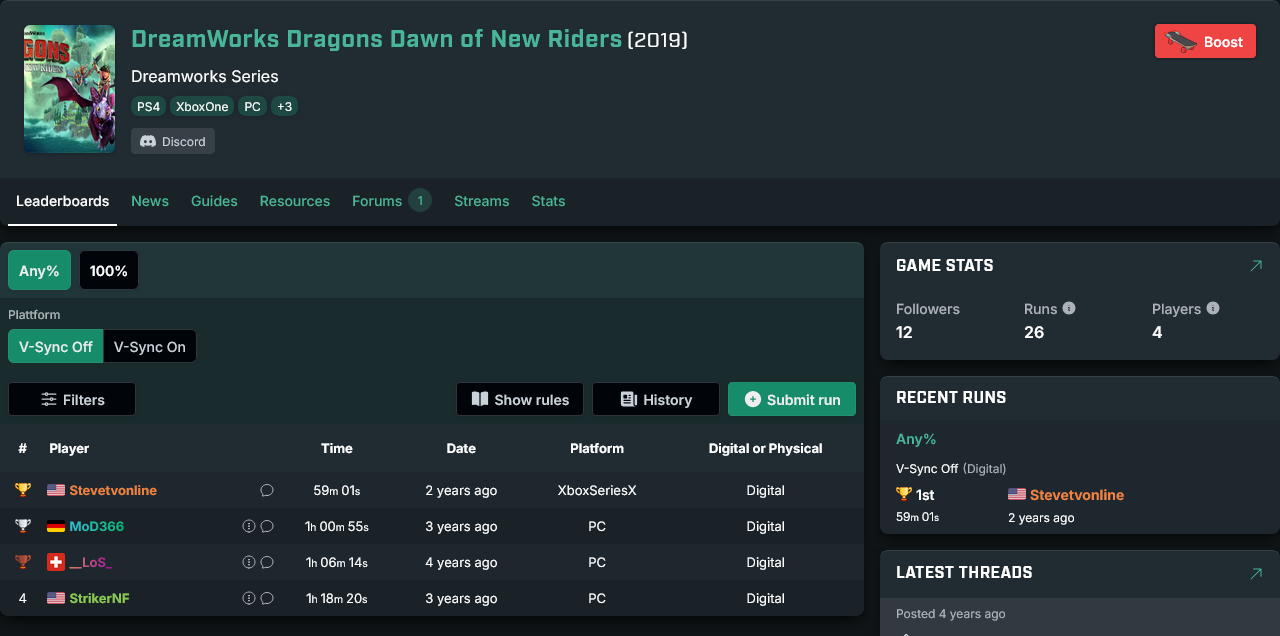Click the info icon next to Runs
This screenshot has height=636, width=1280.
[x=1069, y=308]
